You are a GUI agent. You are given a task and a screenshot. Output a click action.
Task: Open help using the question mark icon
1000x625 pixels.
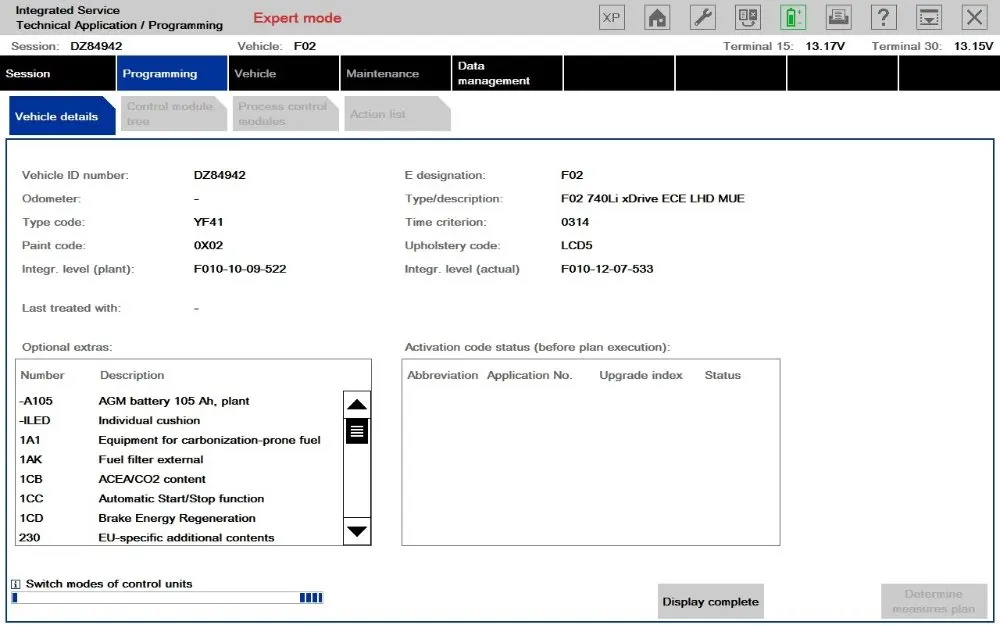(x=883, y=16)
